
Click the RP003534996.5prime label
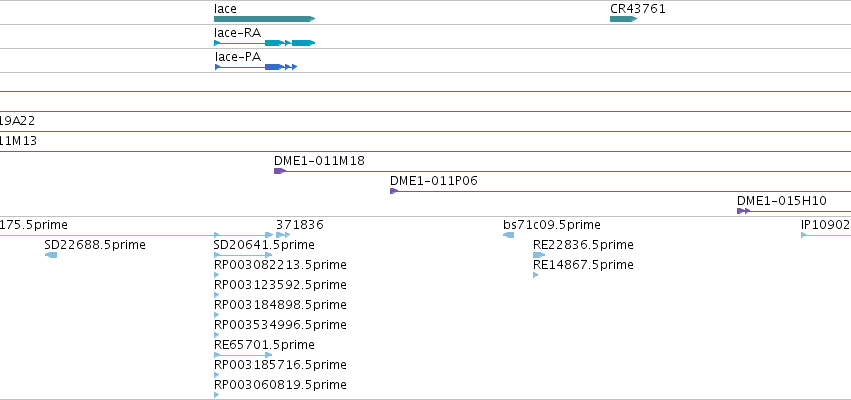point(280,325)
